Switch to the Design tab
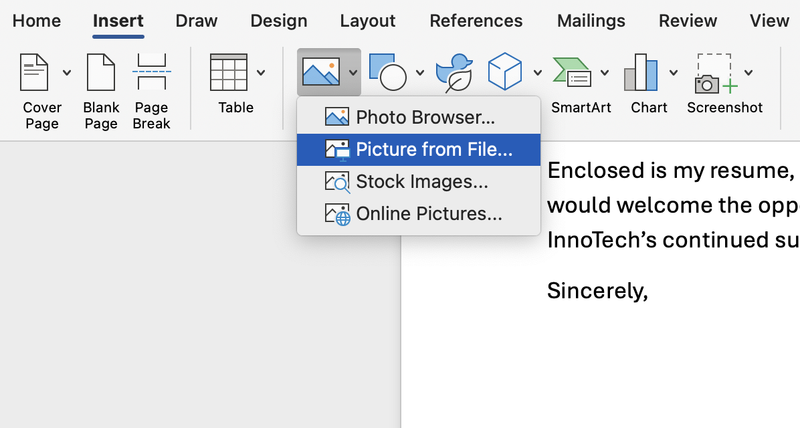The image size is (800, 428). tap(279, 21)
